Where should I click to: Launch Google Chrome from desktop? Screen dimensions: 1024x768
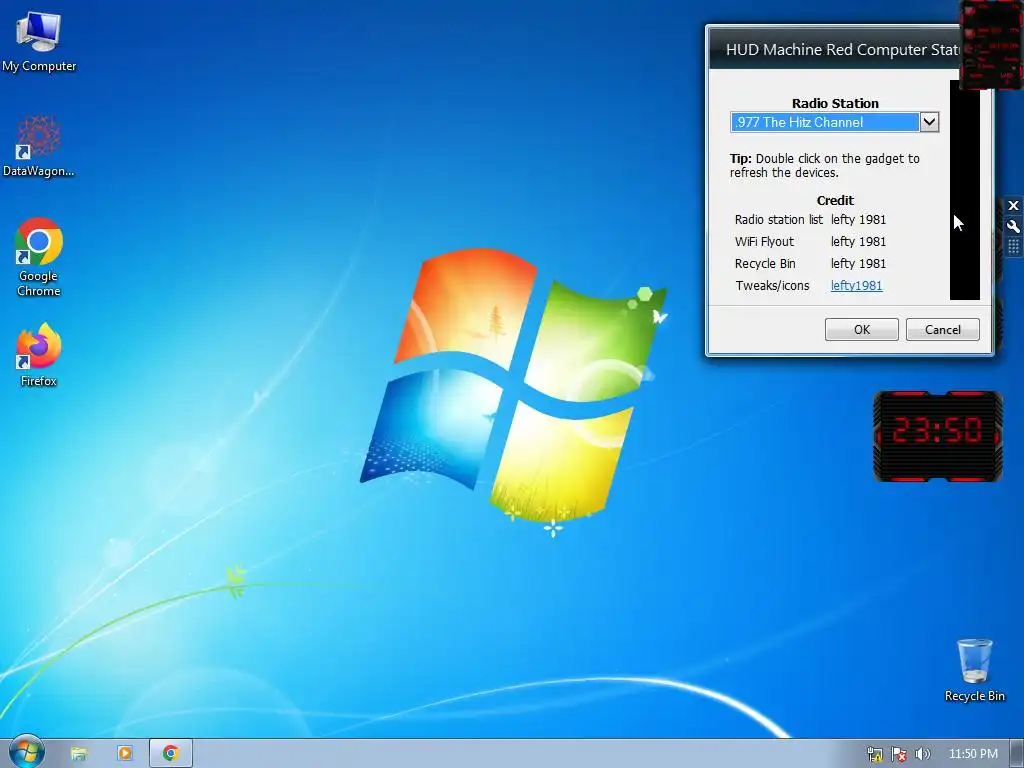(x=39, y=257)
